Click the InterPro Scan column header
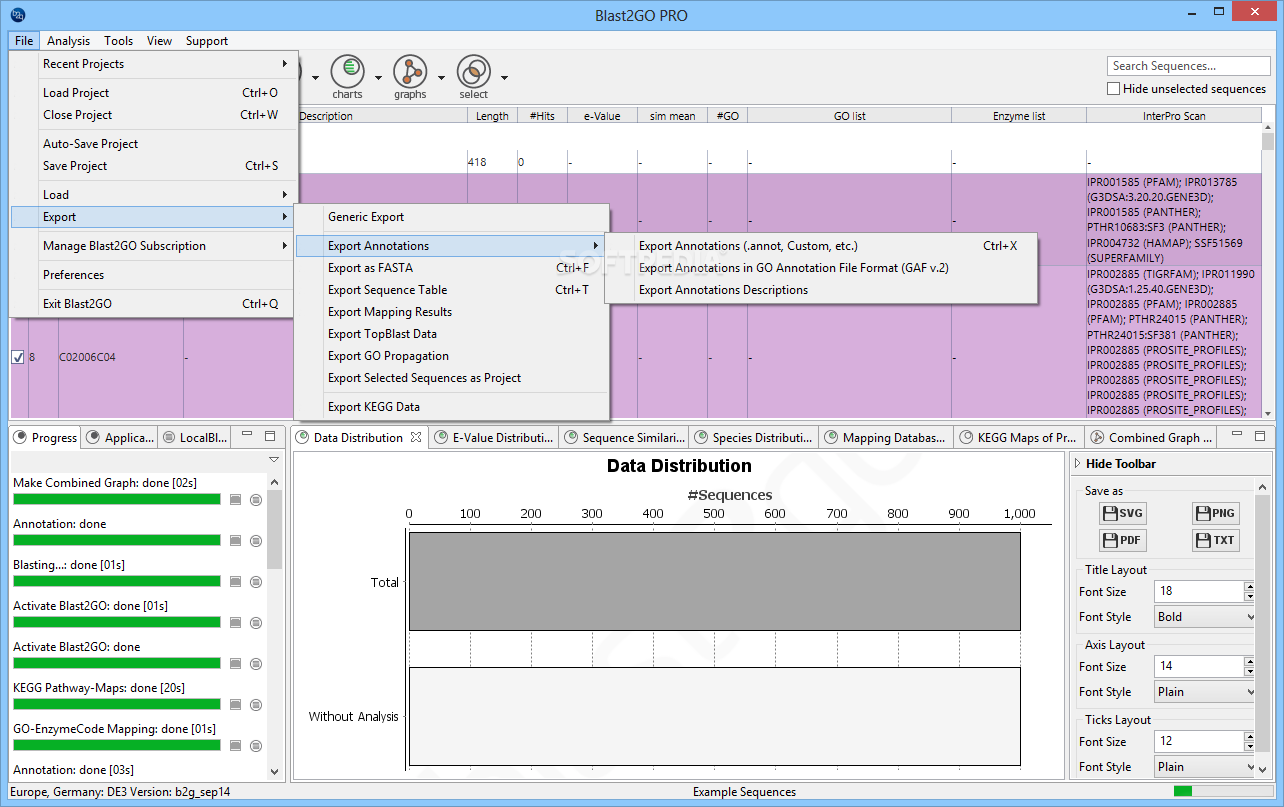 (1173, 116)
